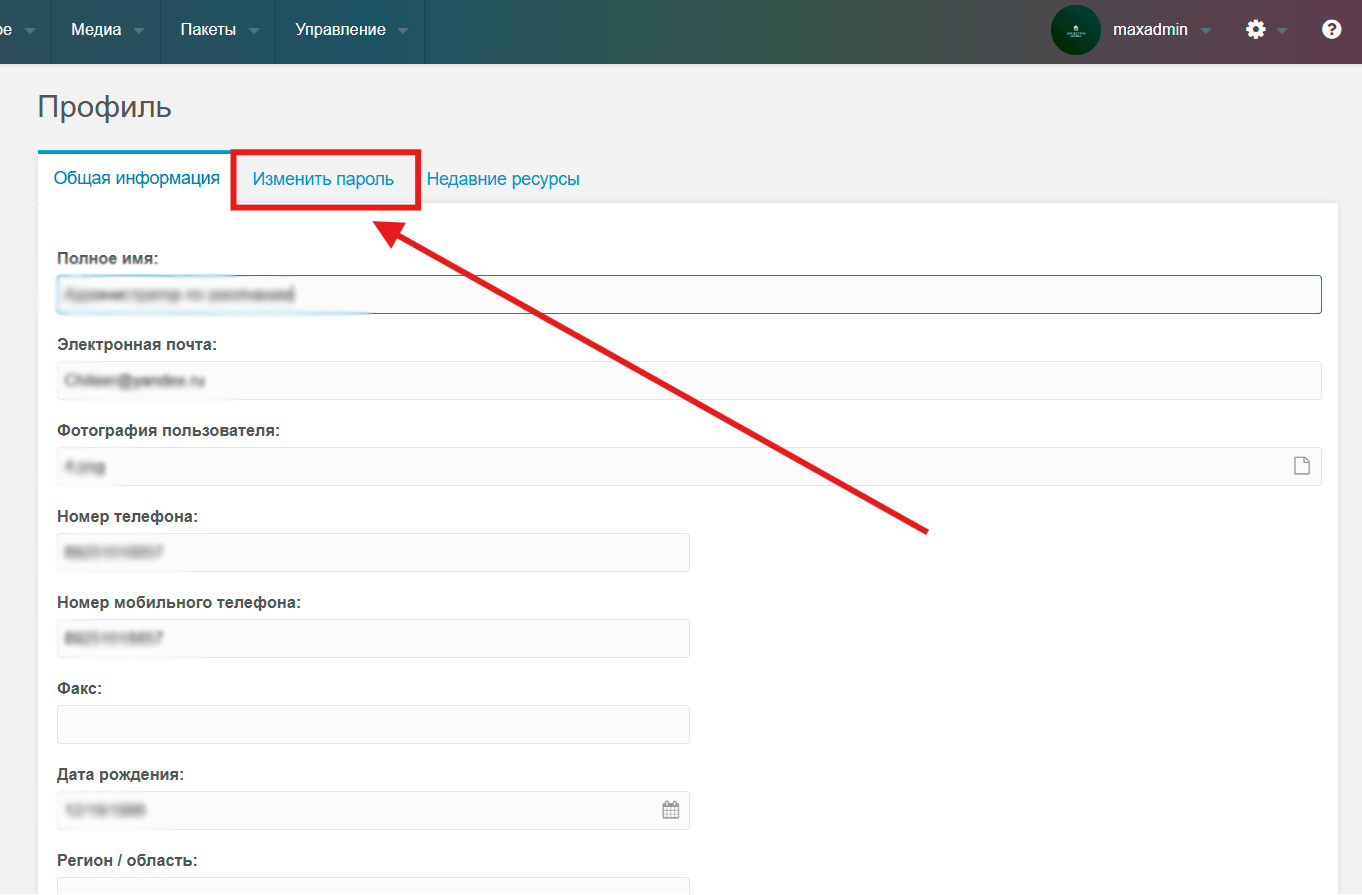Click the Номер телефона input box
This screenshot has height=895, width=1362.
coord(373,552)
